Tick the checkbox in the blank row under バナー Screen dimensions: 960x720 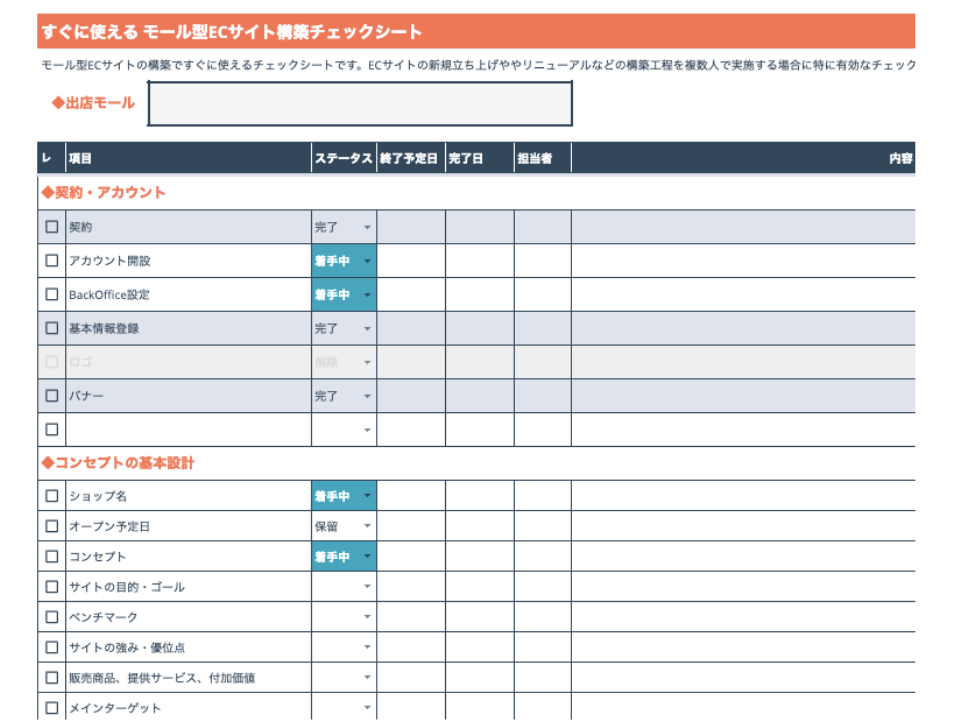52,429
